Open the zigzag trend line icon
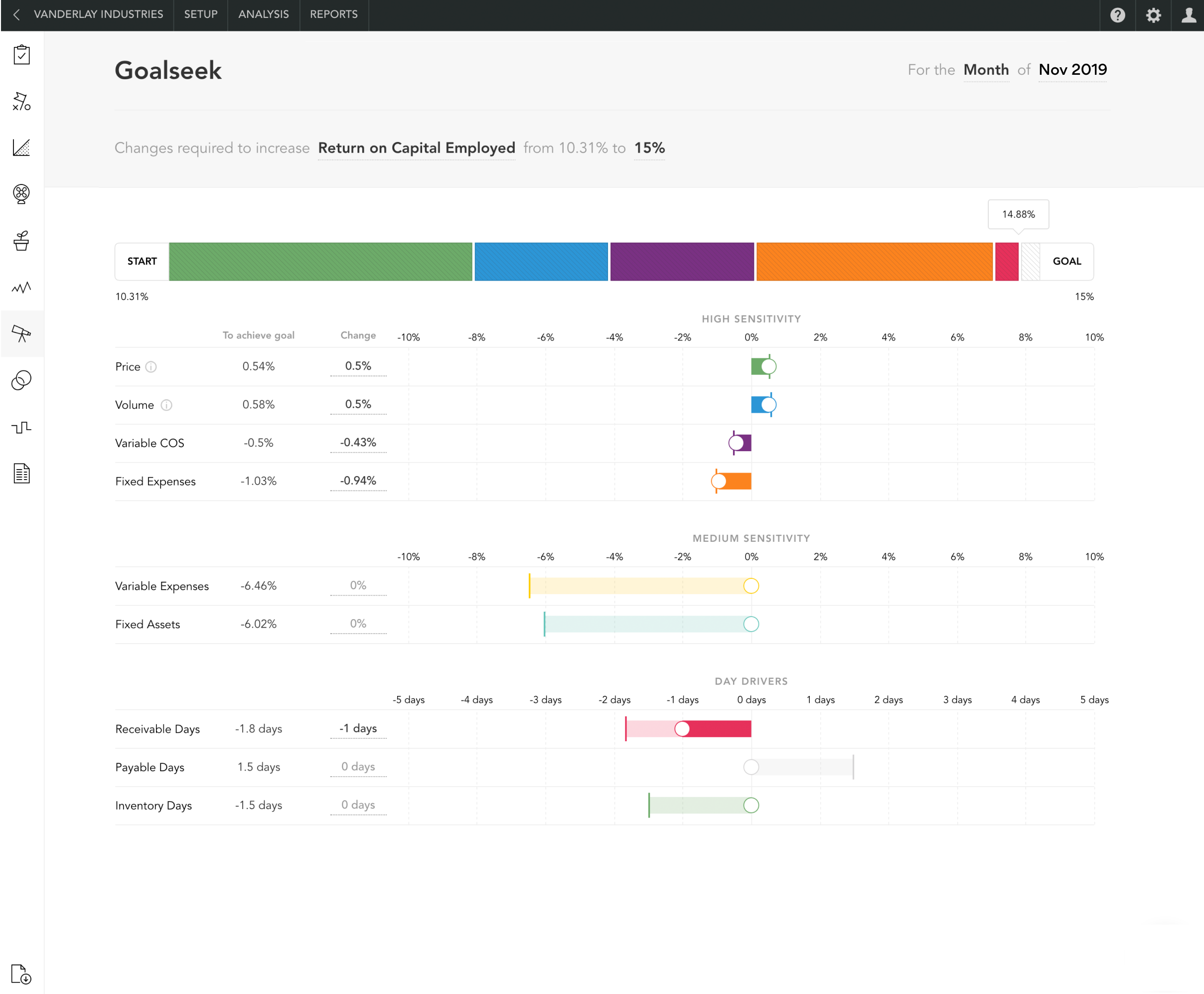 22,288
